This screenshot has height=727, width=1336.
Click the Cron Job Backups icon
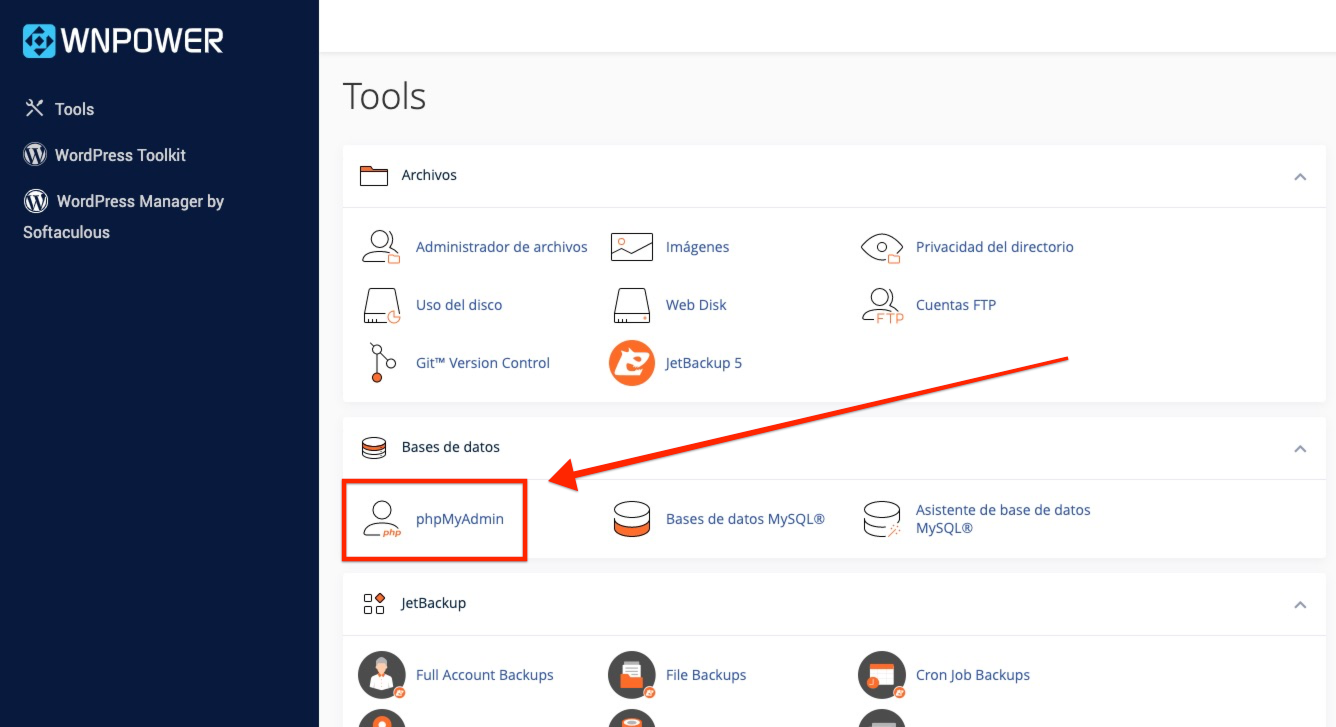tap(882, 676)
